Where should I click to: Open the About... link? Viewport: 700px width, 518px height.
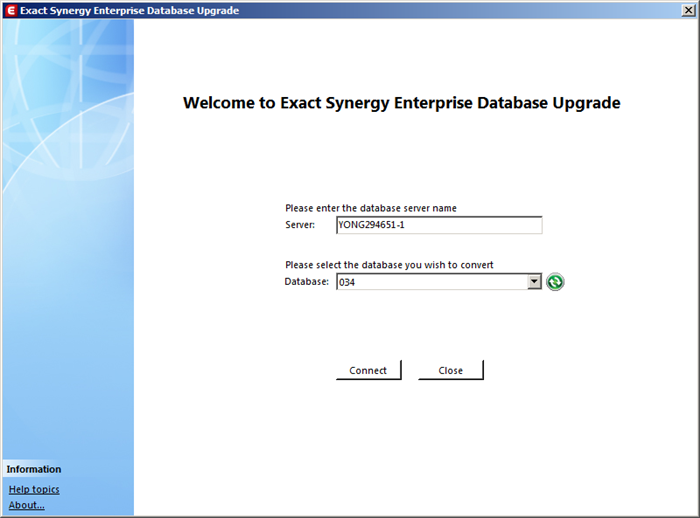[x=26, y=505]
